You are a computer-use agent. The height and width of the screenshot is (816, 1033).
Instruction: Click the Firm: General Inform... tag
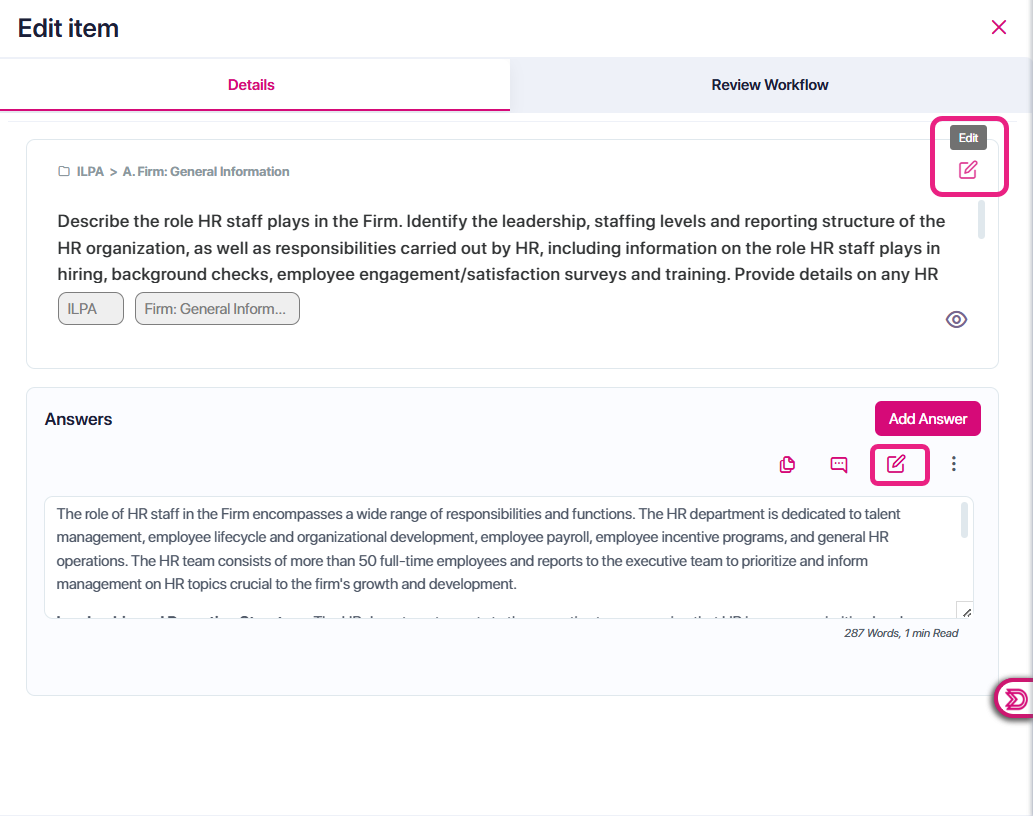point(217,309)
